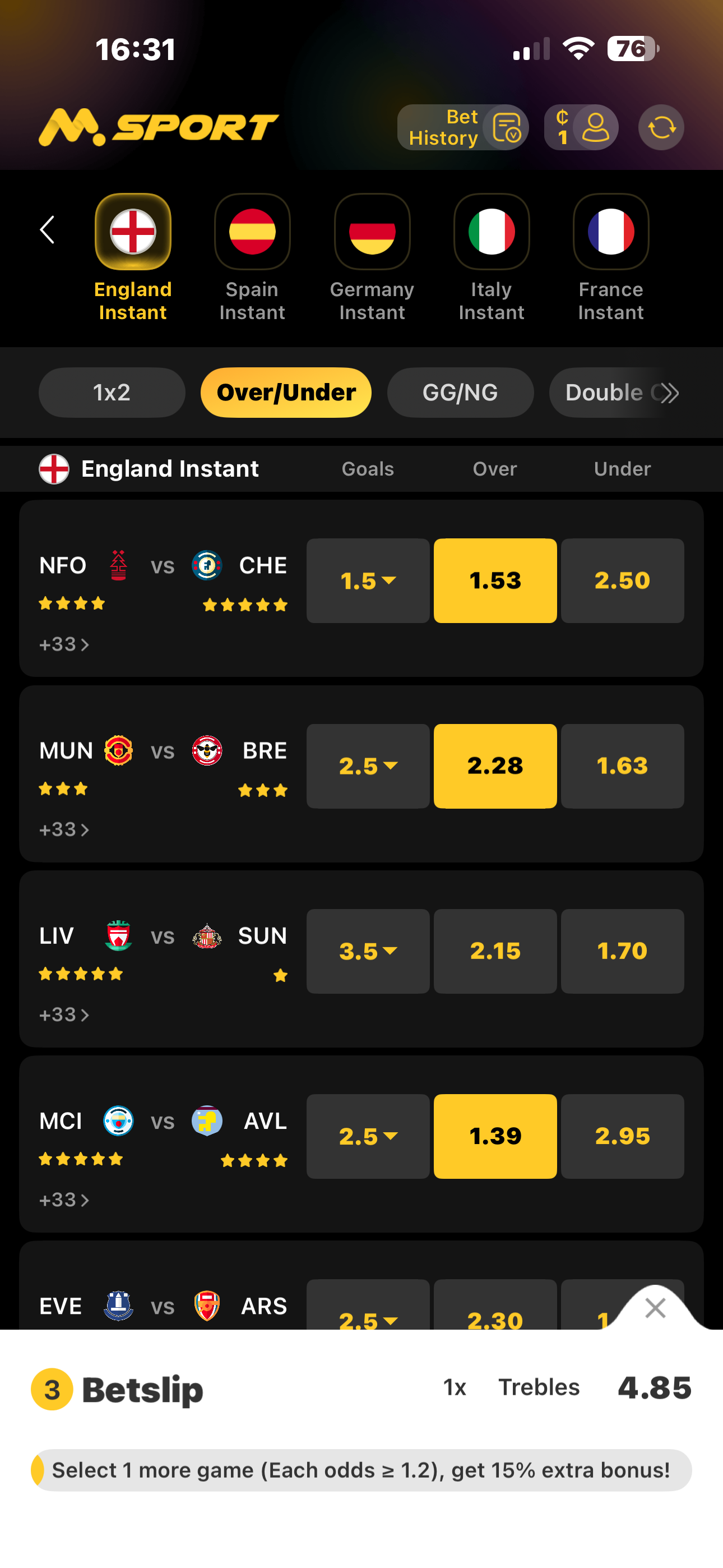This screenshot has height=1568, width=723.
Task: Open the 3.5 goals dropdown for LIV-SUN
Action: tap(368, 951)
